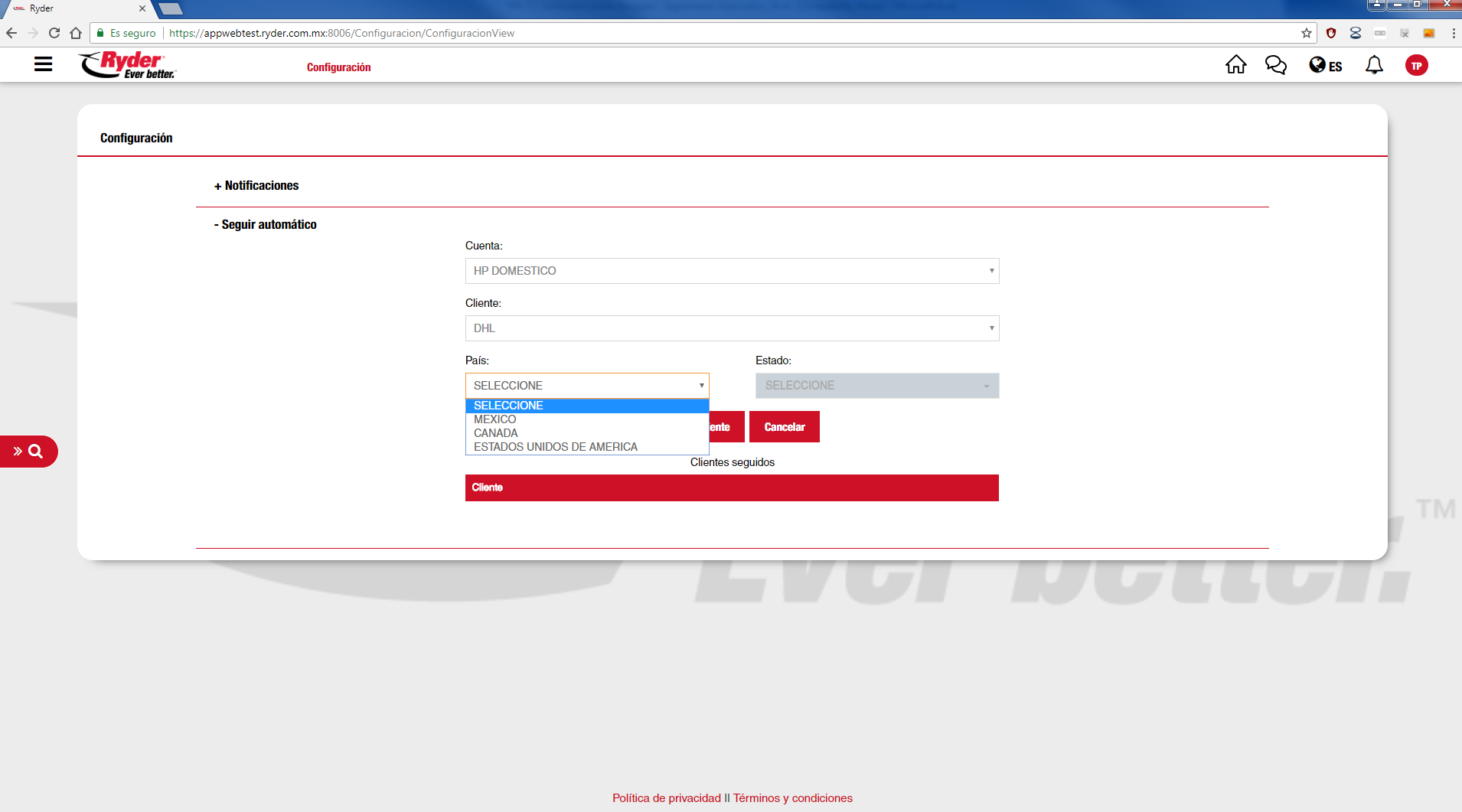Viewport: 1462px width, 812px height.
Task: Expand the Notificaciones section
Action: coord(256,186)
